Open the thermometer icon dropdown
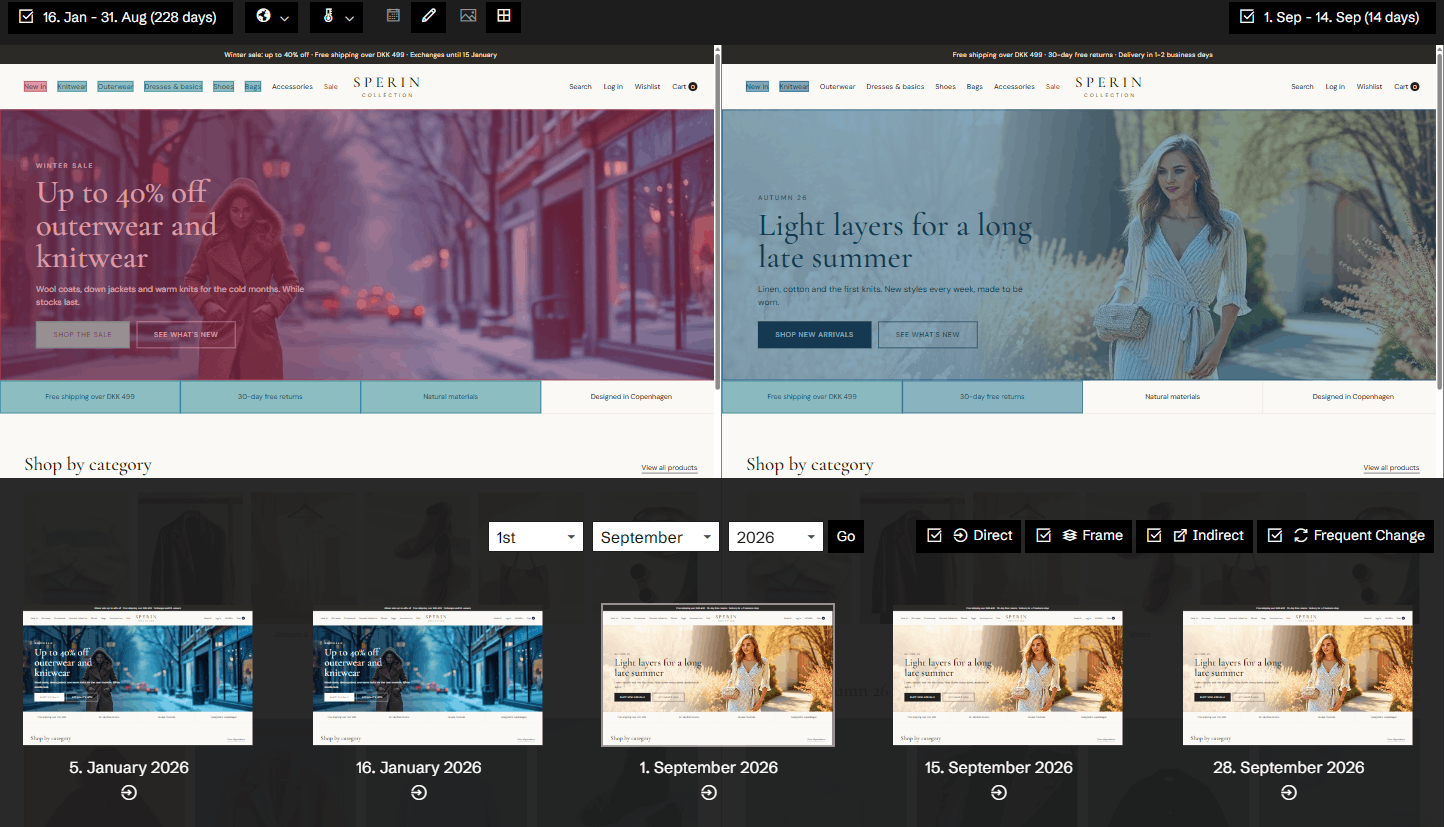Viewport: 1444px width, 827px height. point(336,17)
